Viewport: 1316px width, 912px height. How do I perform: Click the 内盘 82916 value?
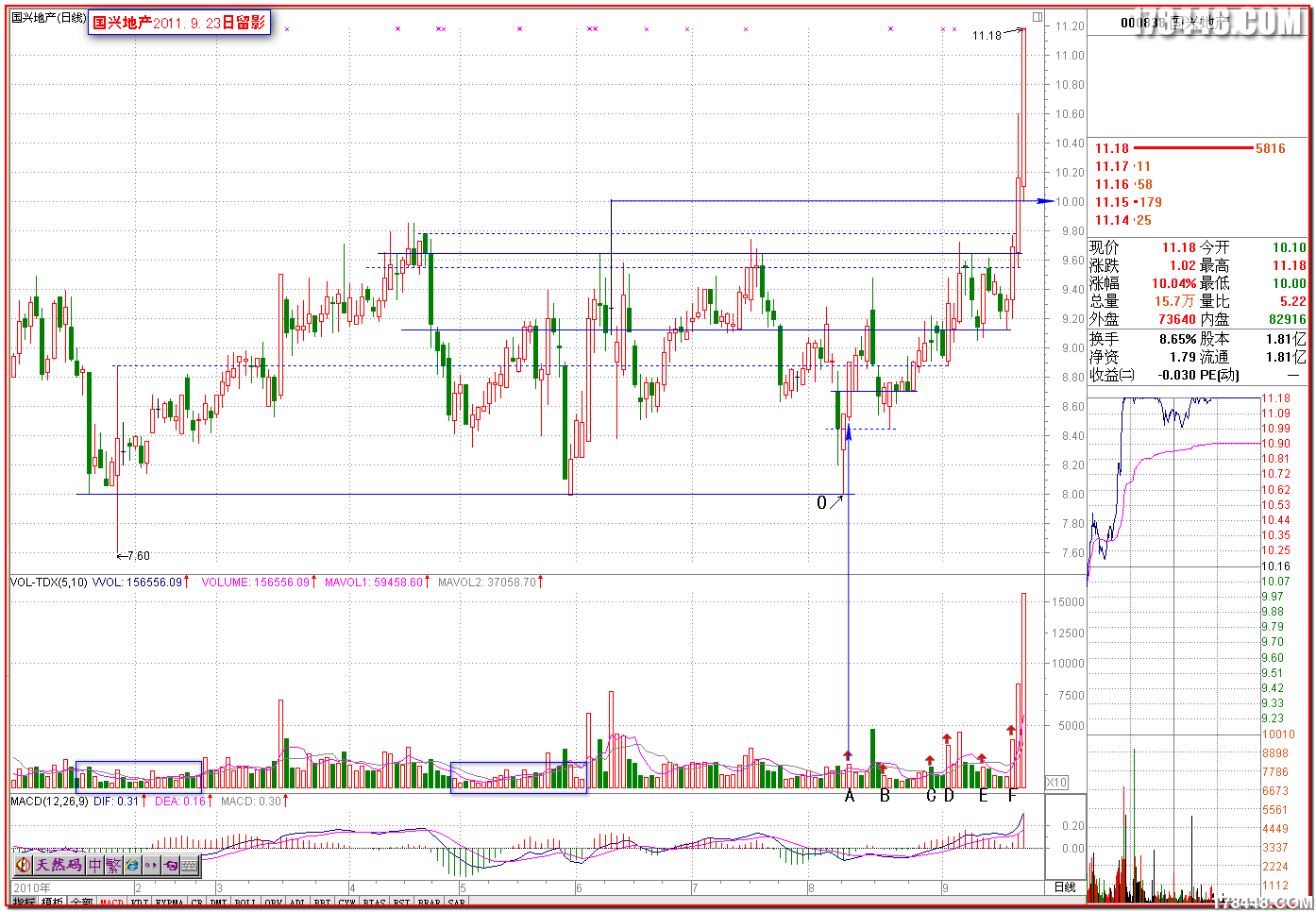[x=1288, y=319]
